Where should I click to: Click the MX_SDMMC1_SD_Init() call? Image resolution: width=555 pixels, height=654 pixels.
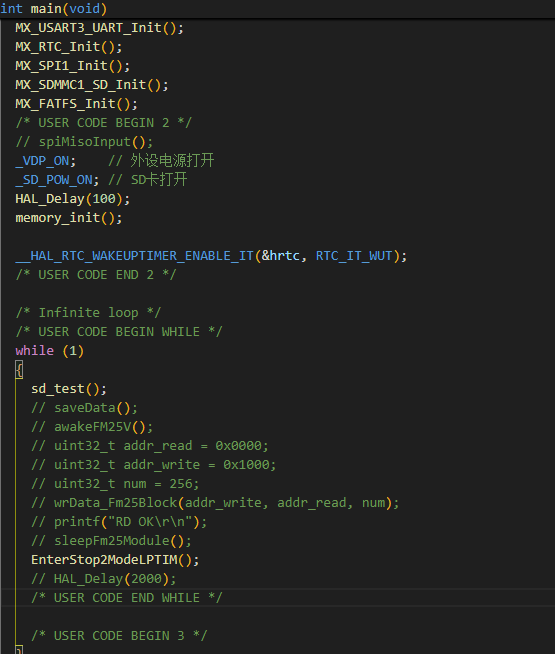pyautogui.click(x=92, y=85)
